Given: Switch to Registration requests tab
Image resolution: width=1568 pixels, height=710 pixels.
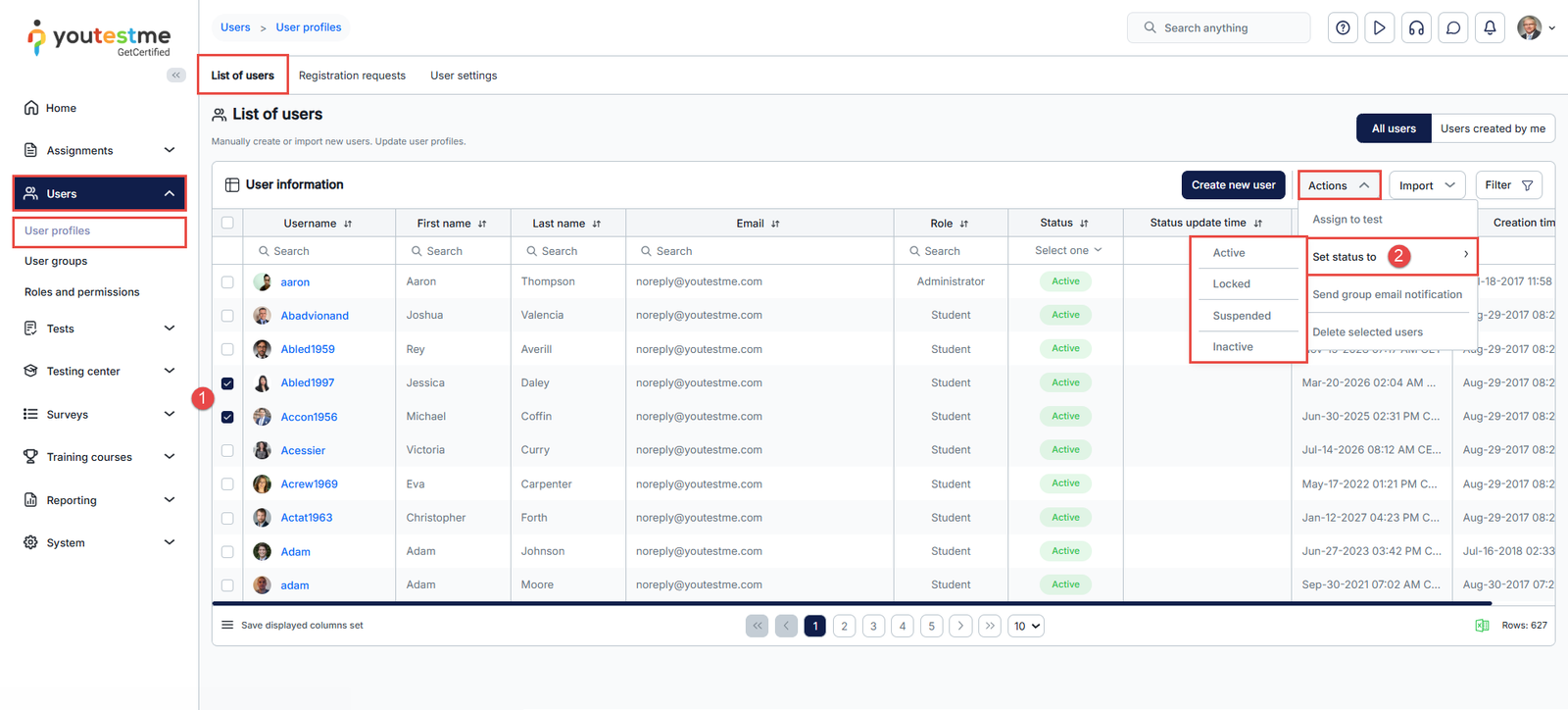Looking at the screenshot, I should click(x=352, y=76).
